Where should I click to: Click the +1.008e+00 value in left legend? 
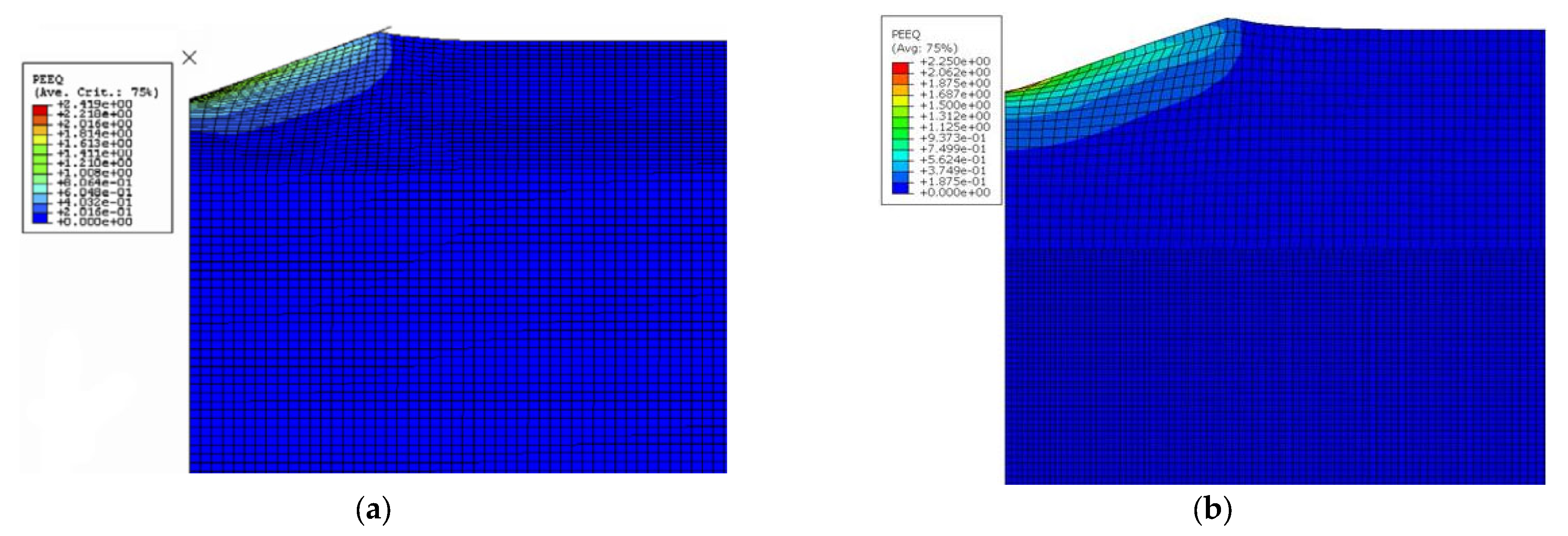point(95,173)
